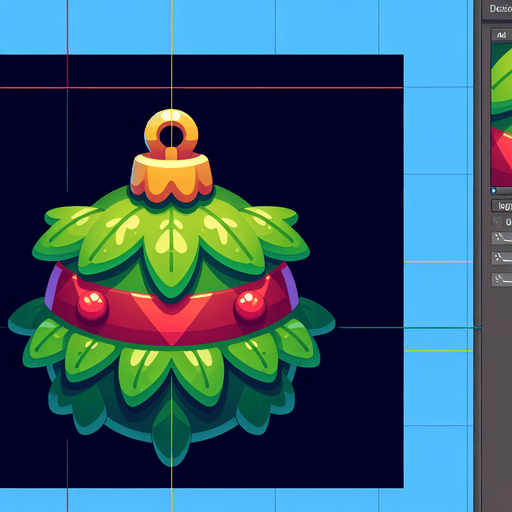Open the panel tab at the top right
The height and width of the screenshot is (512, 512).
(498, 9)
